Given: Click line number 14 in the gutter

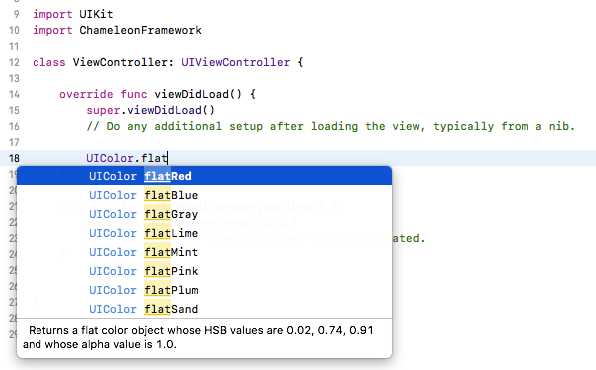Looking at the screenshot, I should pos(14,94).
